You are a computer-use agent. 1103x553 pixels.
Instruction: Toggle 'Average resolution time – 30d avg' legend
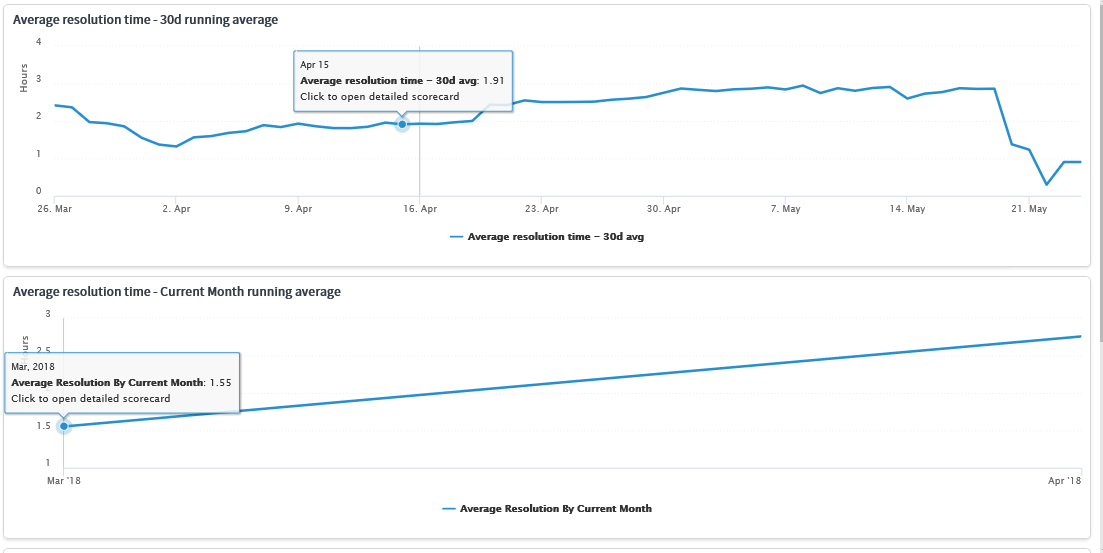[x=547, y=237]
